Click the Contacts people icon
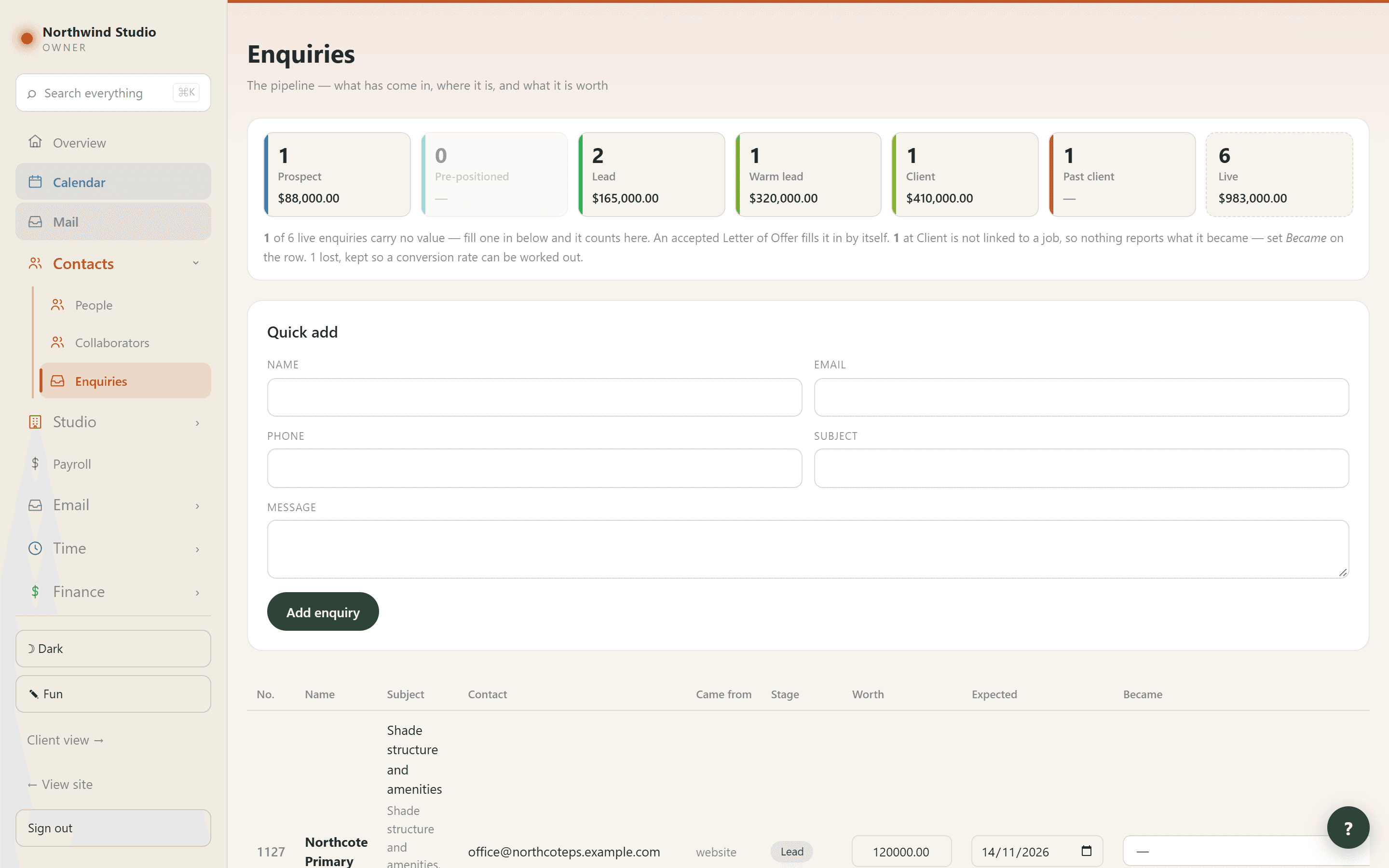This screenshot has height=868, width=1389. (35, 263)
